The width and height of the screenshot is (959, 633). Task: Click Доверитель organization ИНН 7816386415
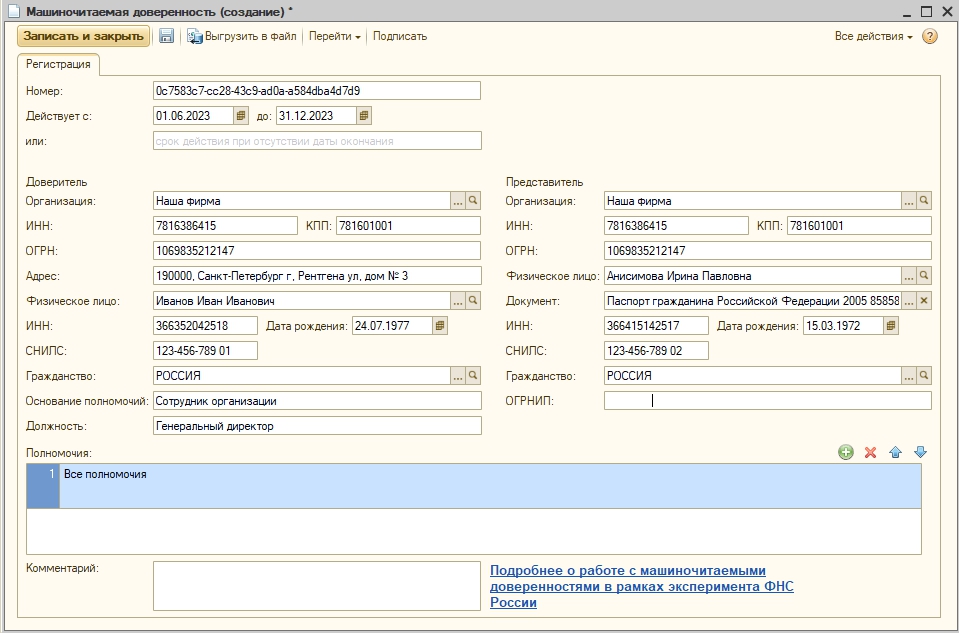225,226
